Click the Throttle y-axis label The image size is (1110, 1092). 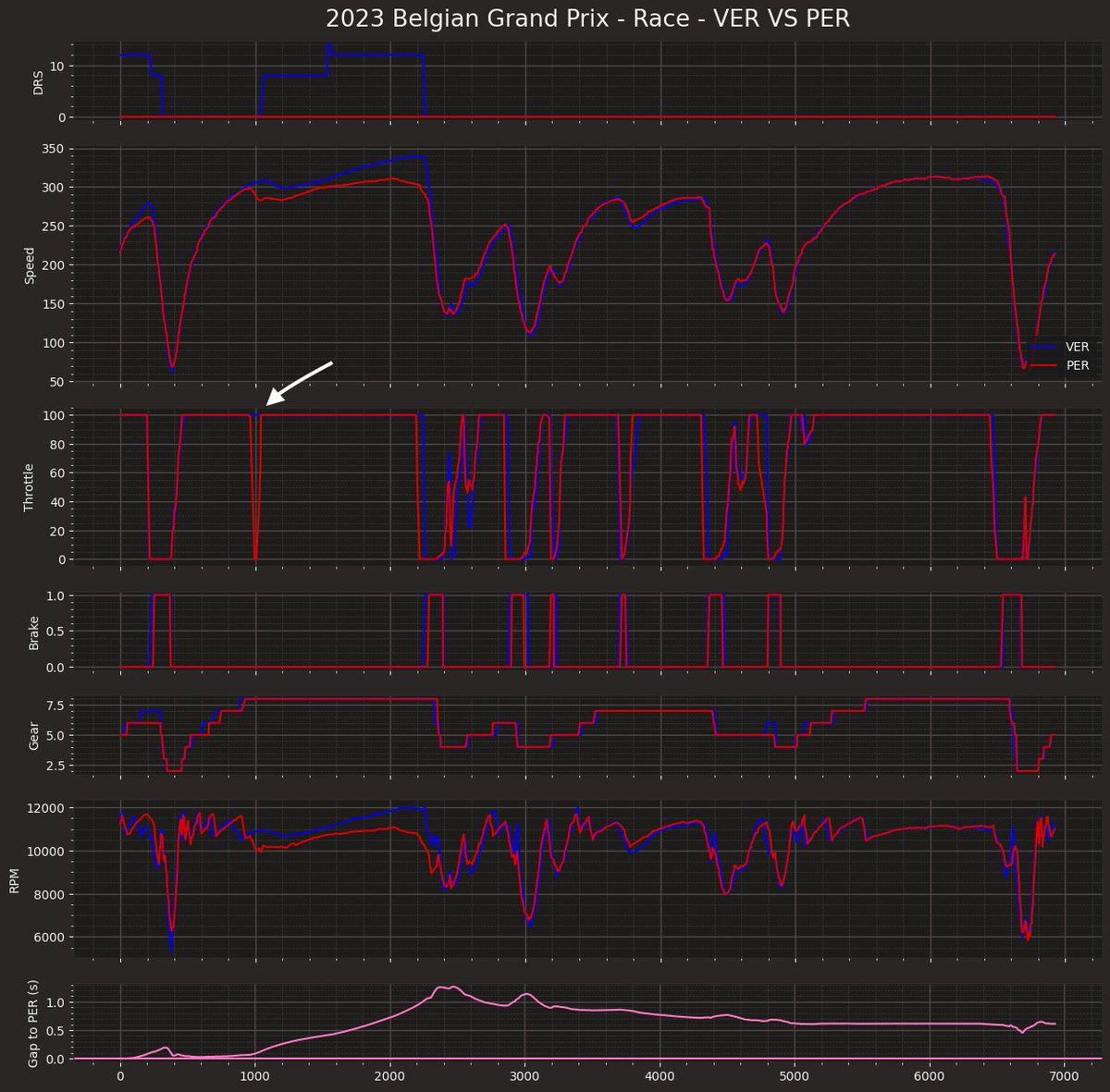(29, 487)
